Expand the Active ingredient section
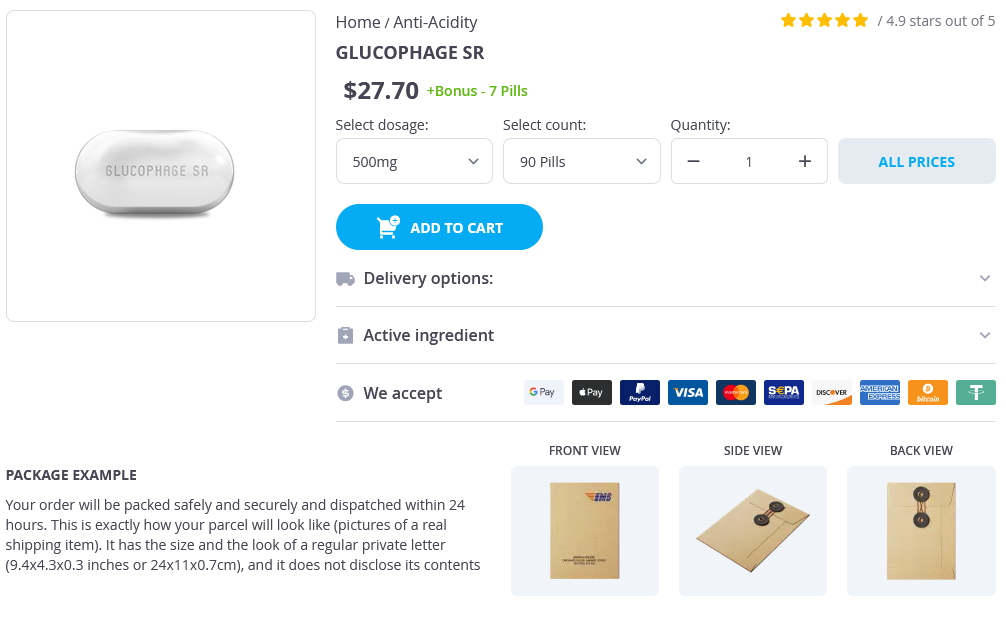The height and width of the screenshot is (622, 1006). tap(665, 335)
